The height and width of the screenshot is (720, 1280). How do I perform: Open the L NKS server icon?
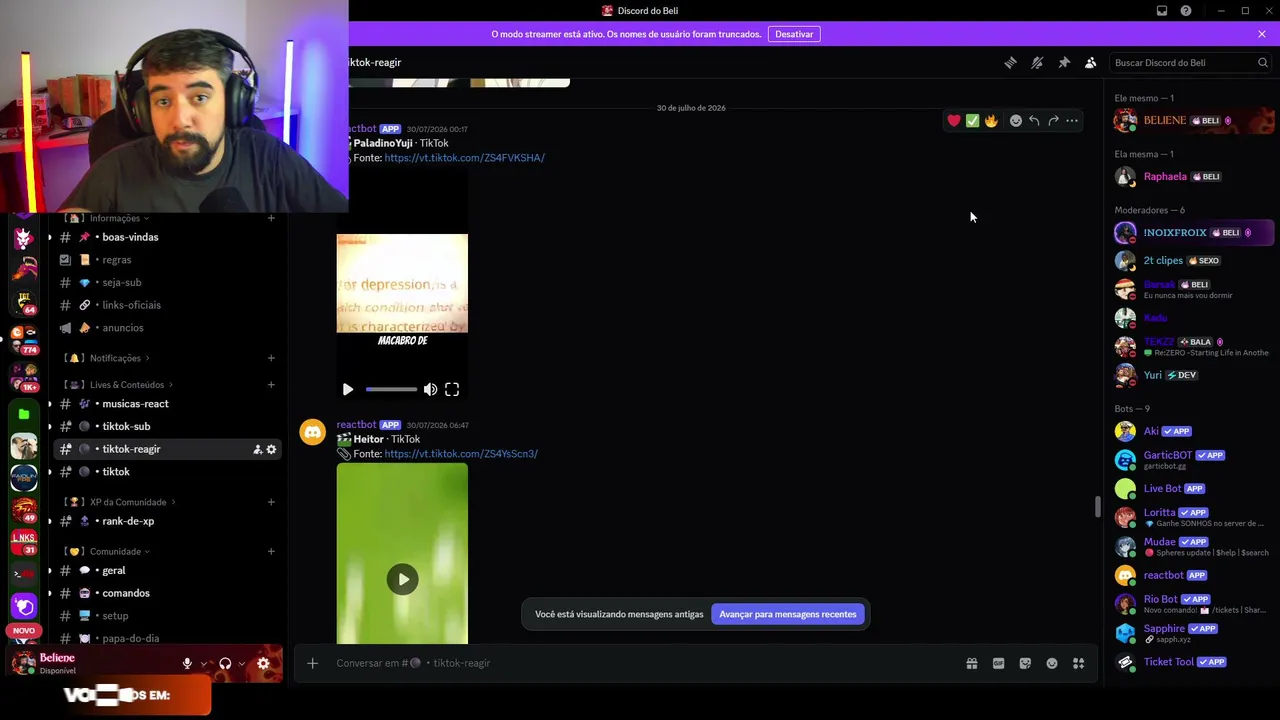[24, 542]
